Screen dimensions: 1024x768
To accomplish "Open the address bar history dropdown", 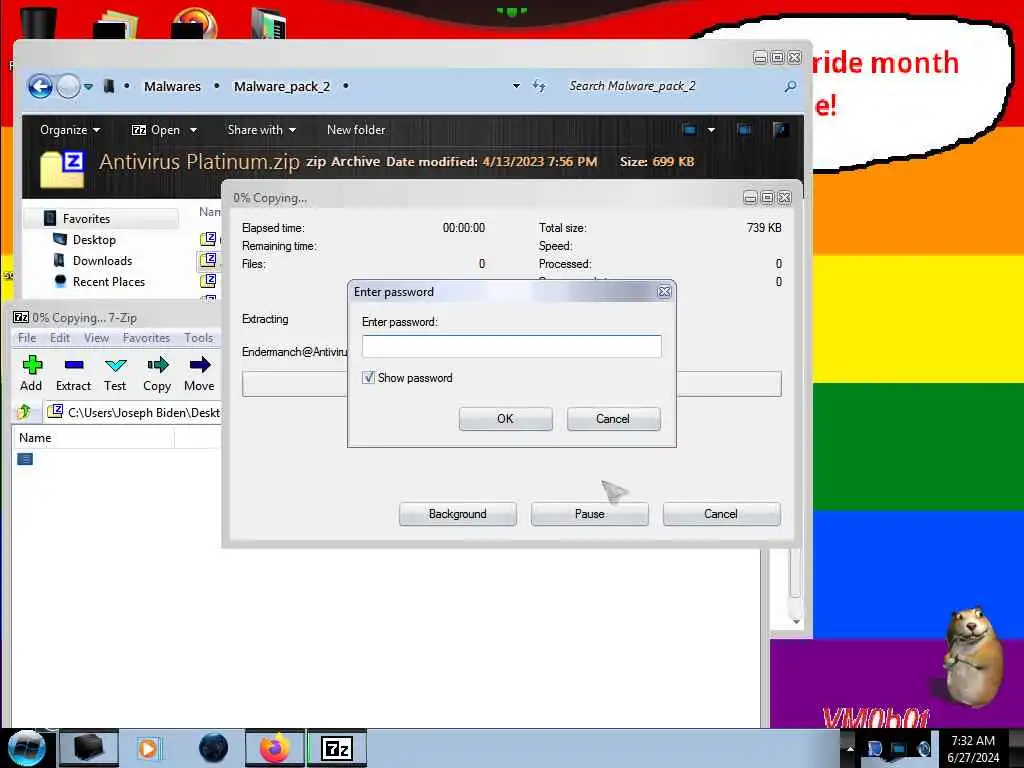I will pyautogui.click(x=516, y=86).
